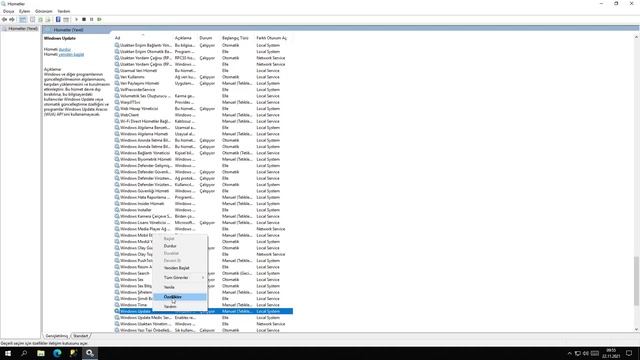Viewport: 640px width, 360px height.
Task: Click the blue Help toolbar icon
Action: [x=58, y=20]
